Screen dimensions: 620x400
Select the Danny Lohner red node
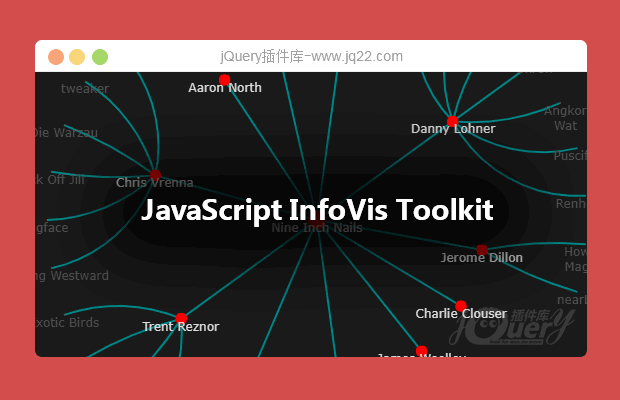point(452,121)
